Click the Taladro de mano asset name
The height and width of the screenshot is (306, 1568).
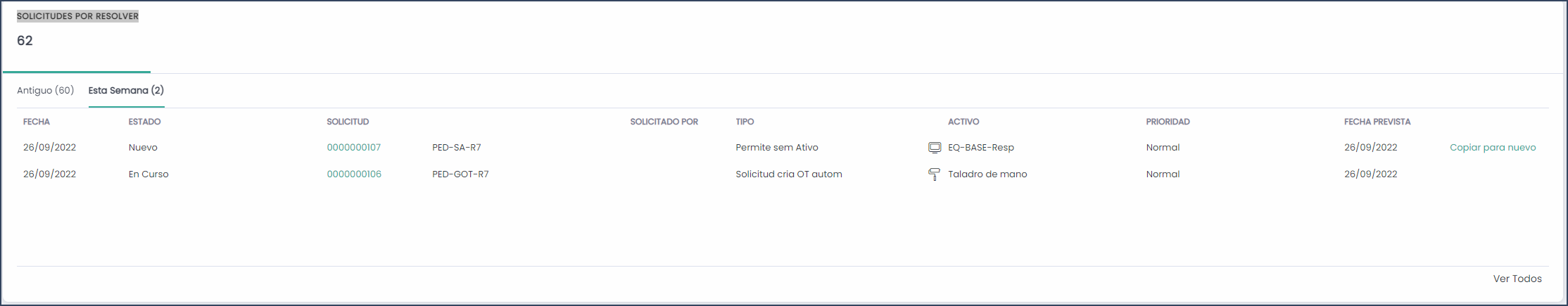pyautogui.click(x=987, y=174)
